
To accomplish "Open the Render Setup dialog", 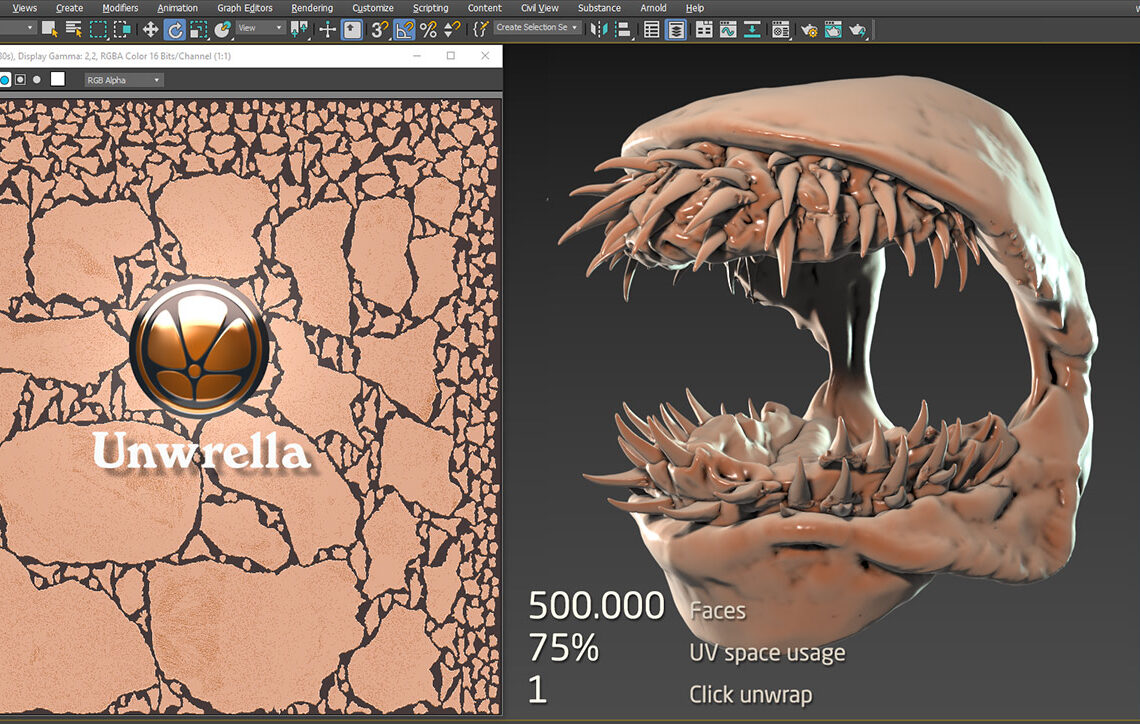I will pyautogui.click(x=811, y=29).
